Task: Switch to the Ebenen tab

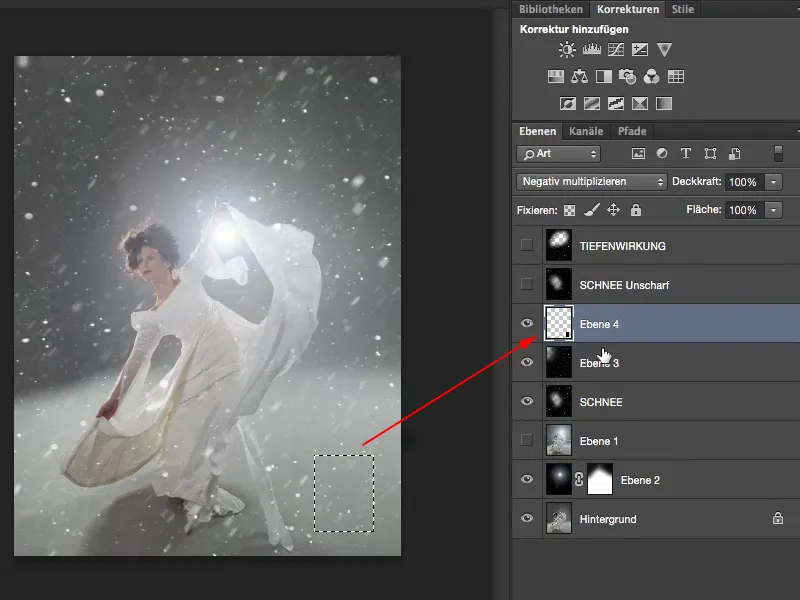Action: point(538,131)
